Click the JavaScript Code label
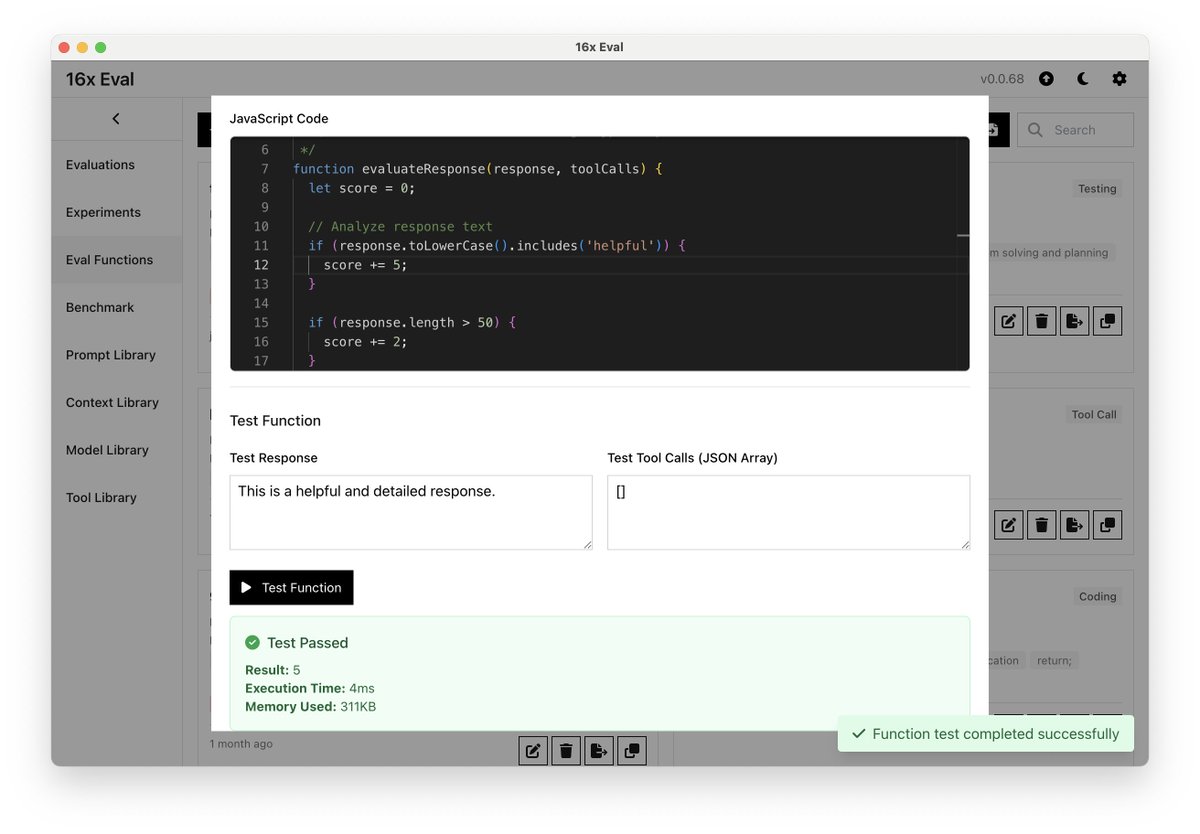Viewport: 1200px width, 834px height. point(279,118)
